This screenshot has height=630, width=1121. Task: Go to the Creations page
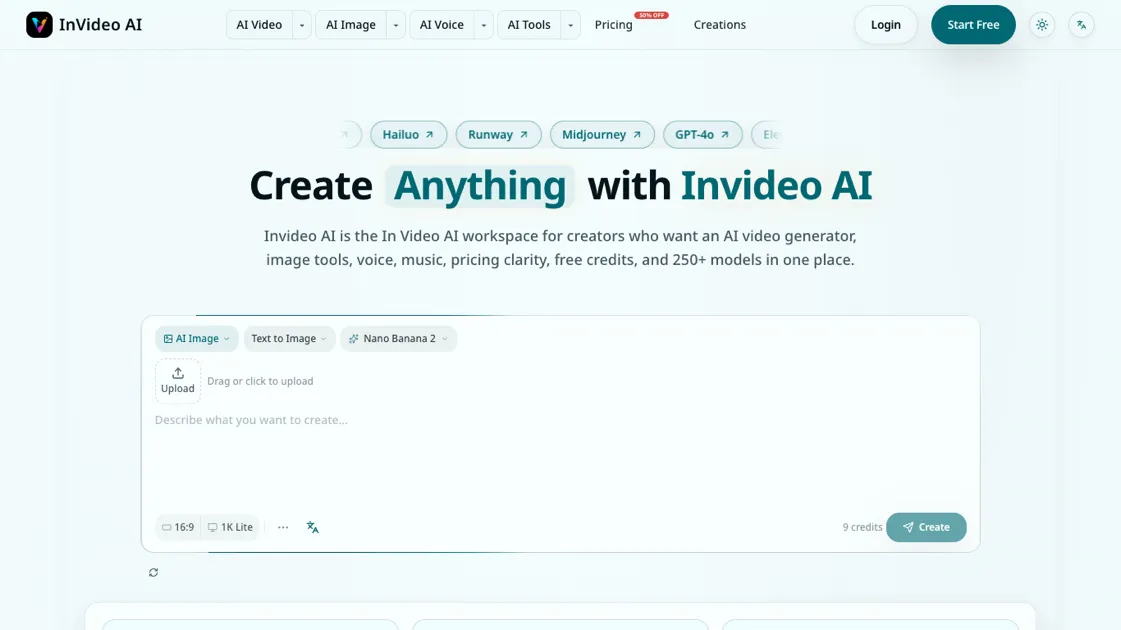tap(719, 25)
